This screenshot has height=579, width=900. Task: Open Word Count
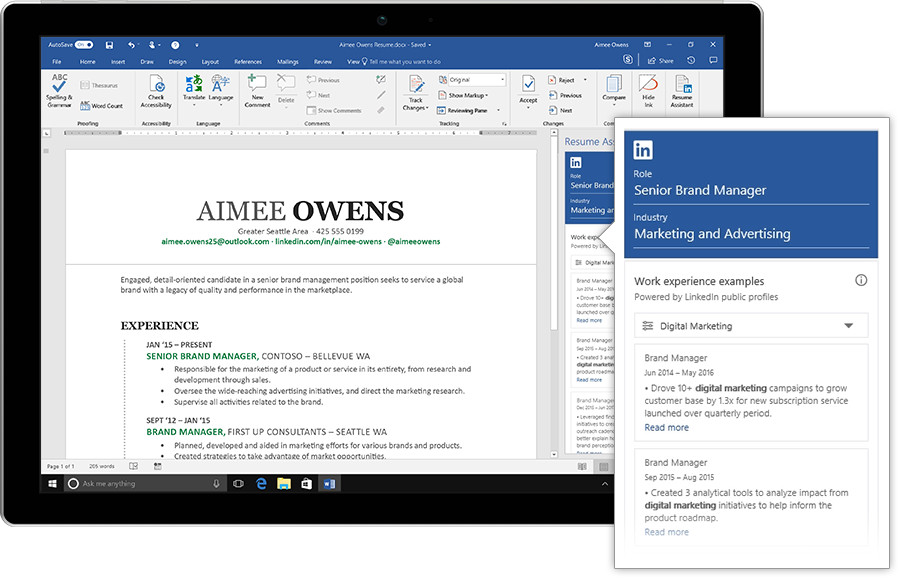101,106
